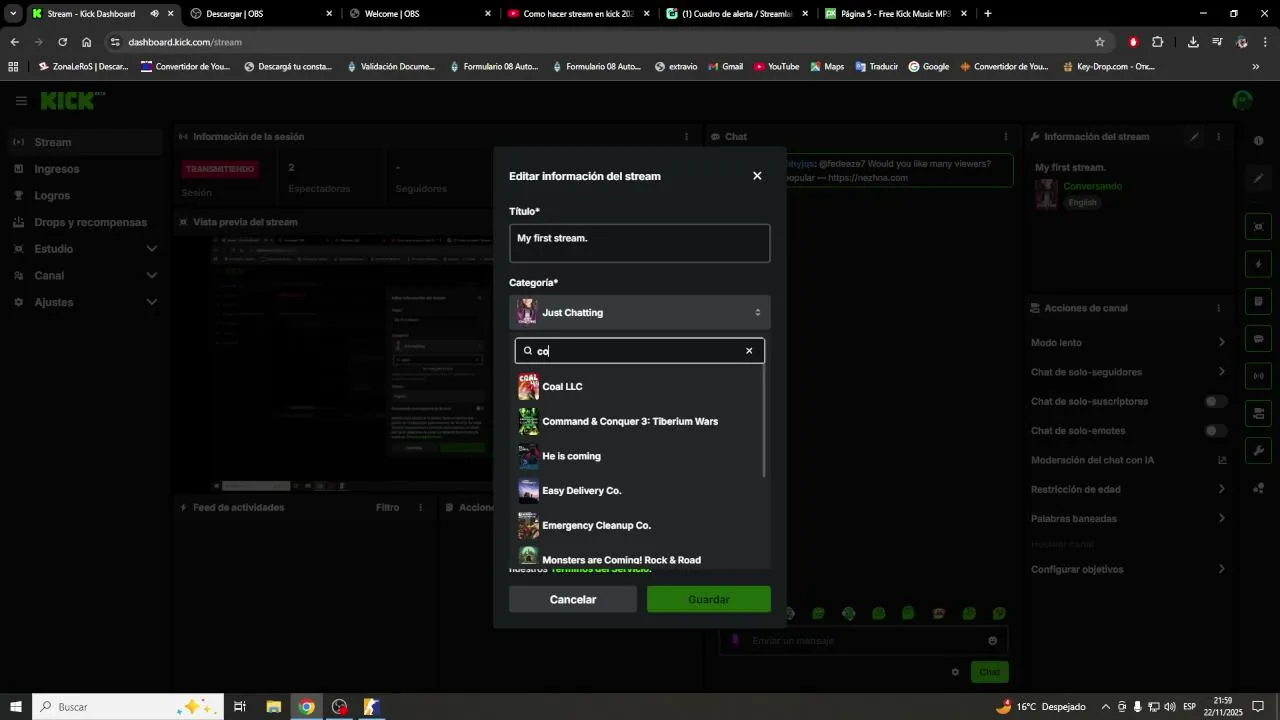Select the Coal LLC category thumbnail
Image resolution: width=1280 pixels, height=720 pixels.
pos(528,387)
